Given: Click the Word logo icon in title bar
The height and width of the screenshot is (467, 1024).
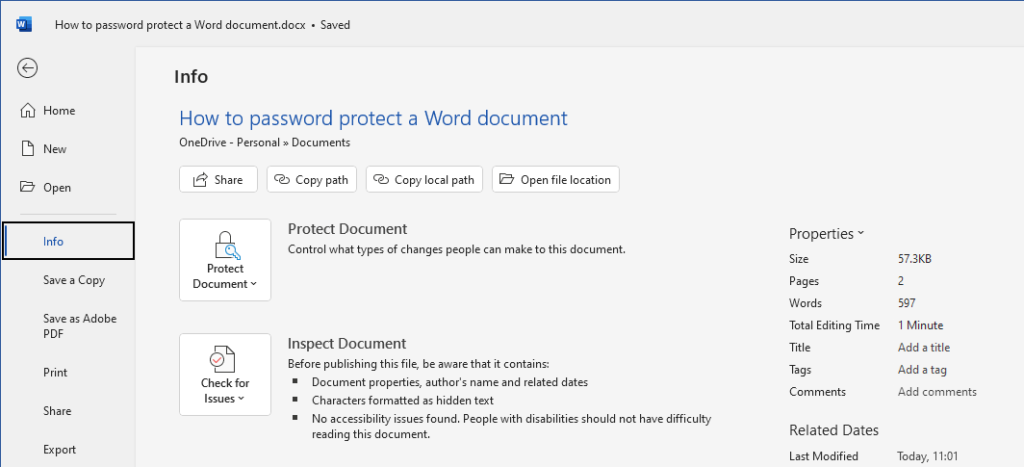Looking at the screenshot, I should (x=24, y=25).
